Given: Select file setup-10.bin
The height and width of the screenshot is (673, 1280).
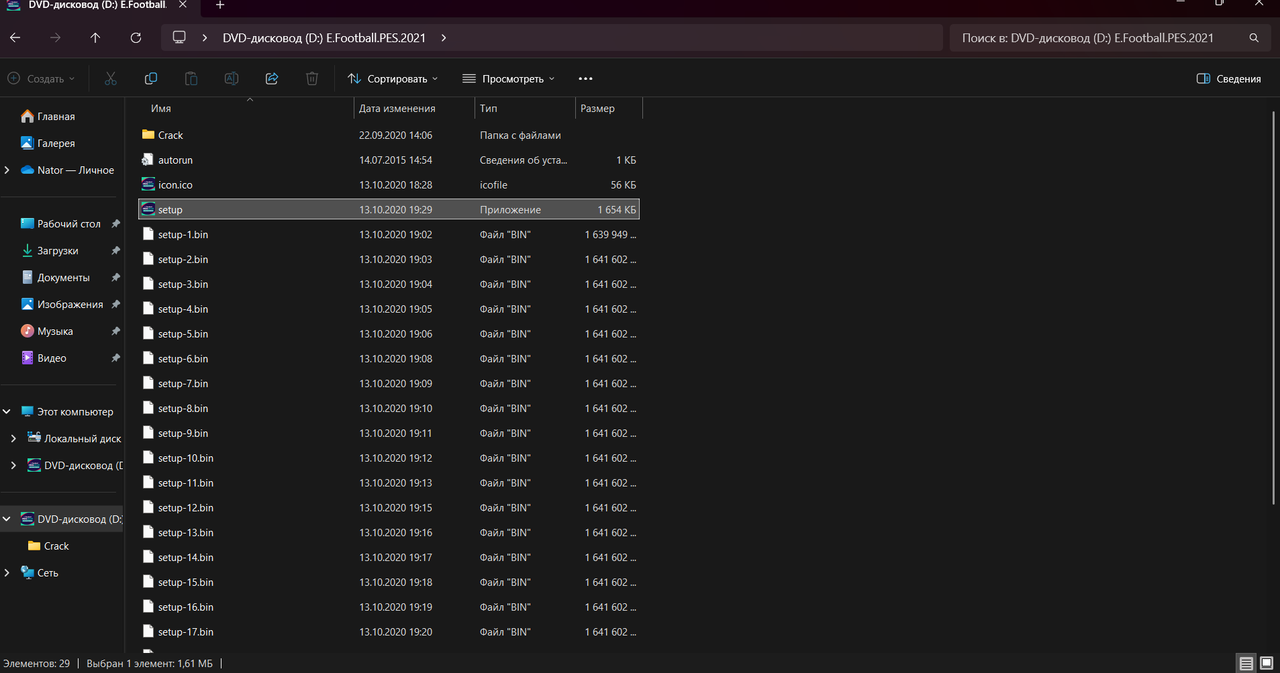Looking at the screenshot, I should click(x=186, y=458).
